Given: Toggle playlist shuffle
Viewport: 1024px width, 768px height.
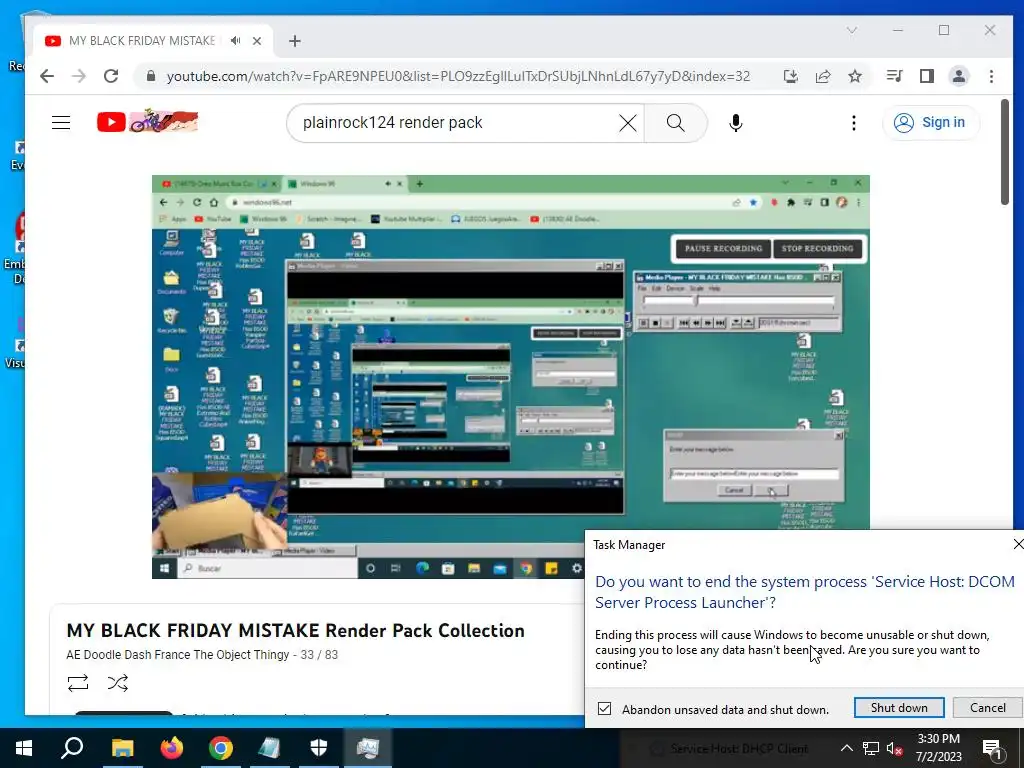Looking at the screenshot, I should point(118,683).
